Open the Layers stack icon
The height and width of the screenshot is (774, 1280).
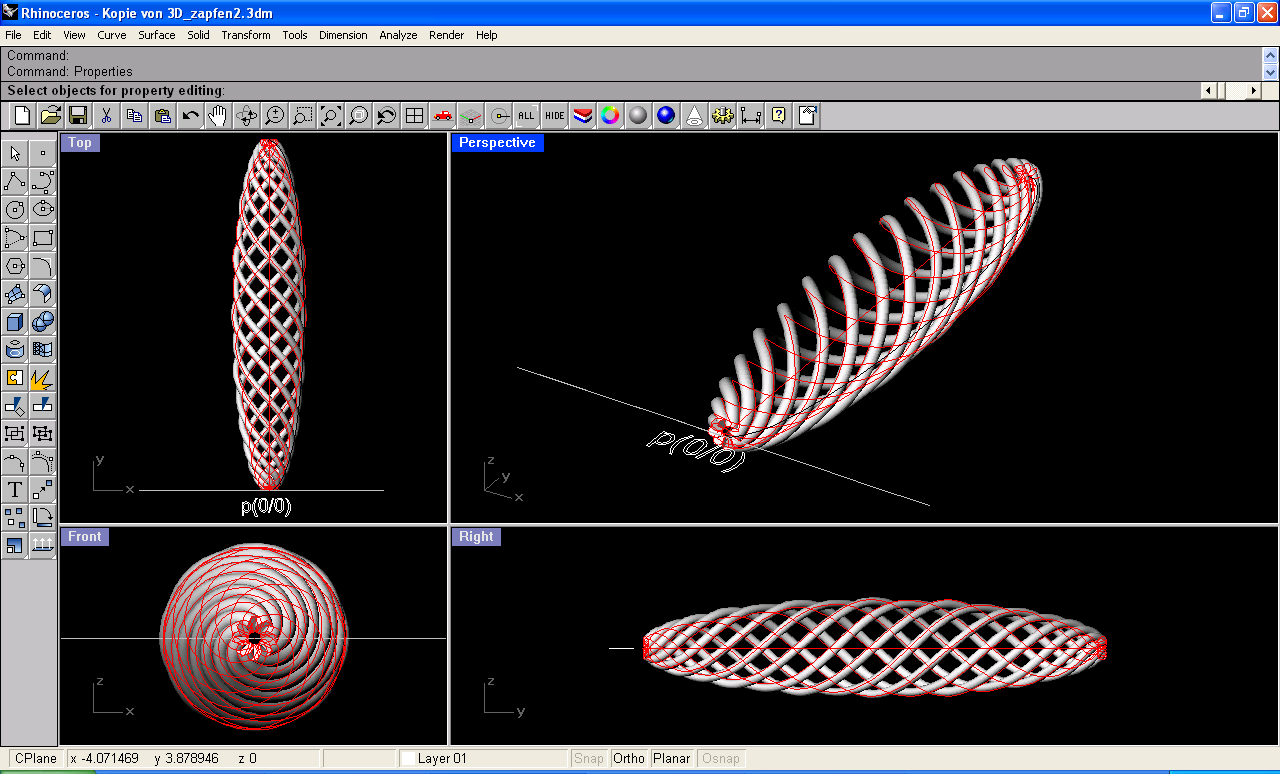[x=582, y=116]
